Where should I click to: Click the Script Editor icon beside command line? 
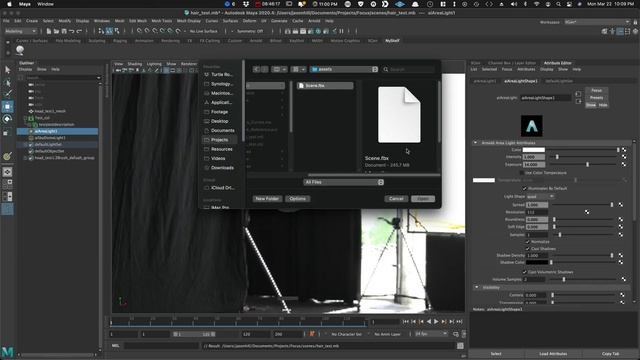pos(460,346)
